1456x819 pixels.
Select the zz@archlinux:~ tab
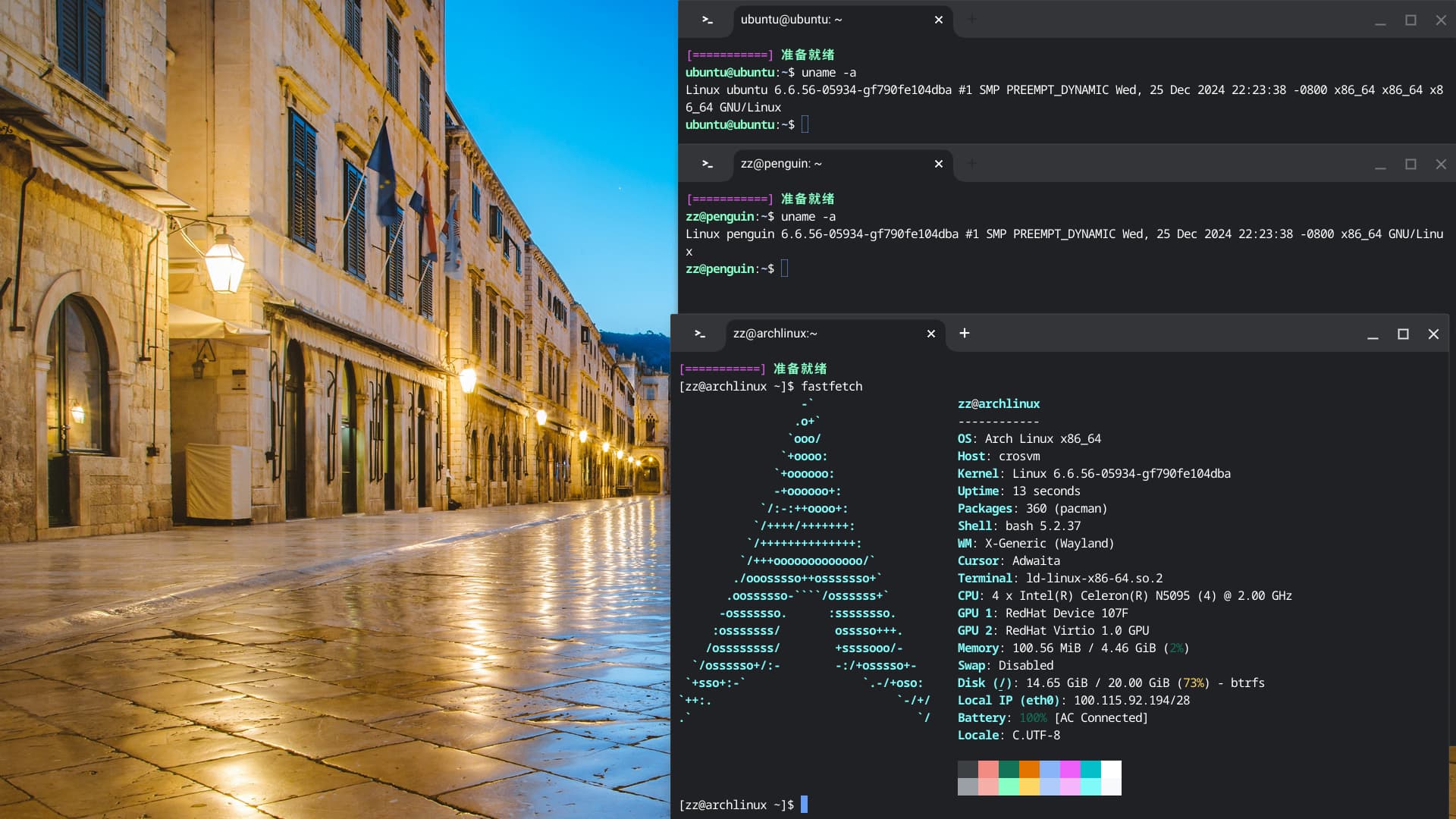click(x=834, y=334)
